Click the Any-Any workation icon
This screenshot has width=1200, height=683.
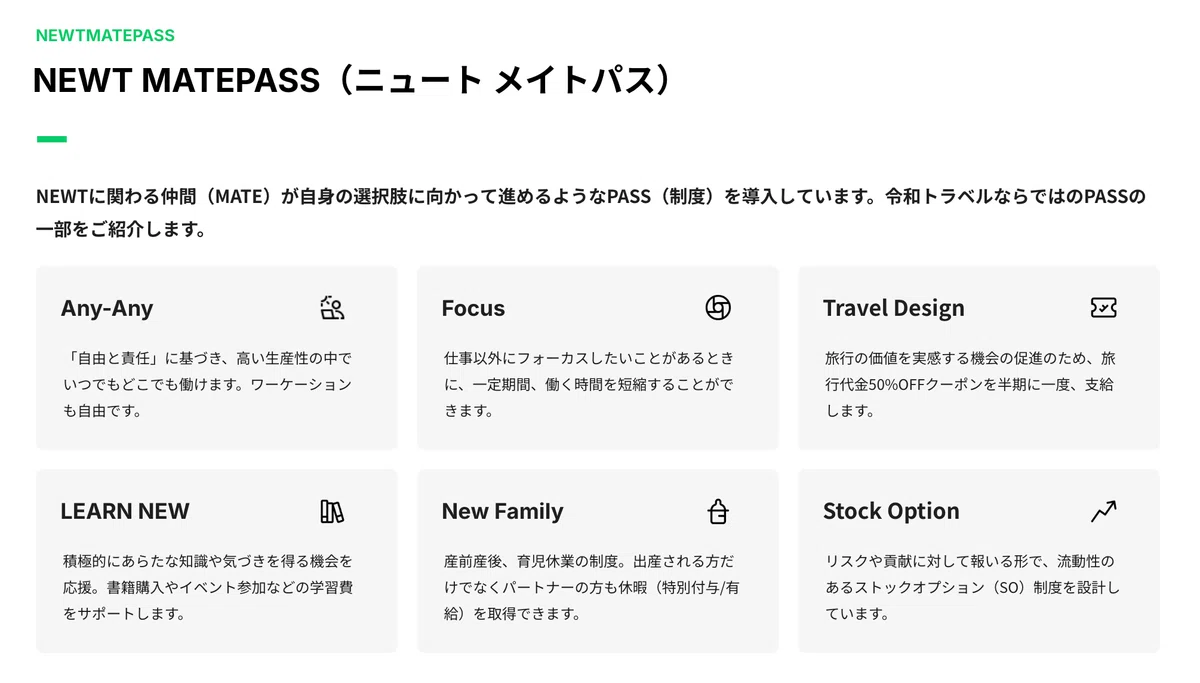[x=332, y=308]
